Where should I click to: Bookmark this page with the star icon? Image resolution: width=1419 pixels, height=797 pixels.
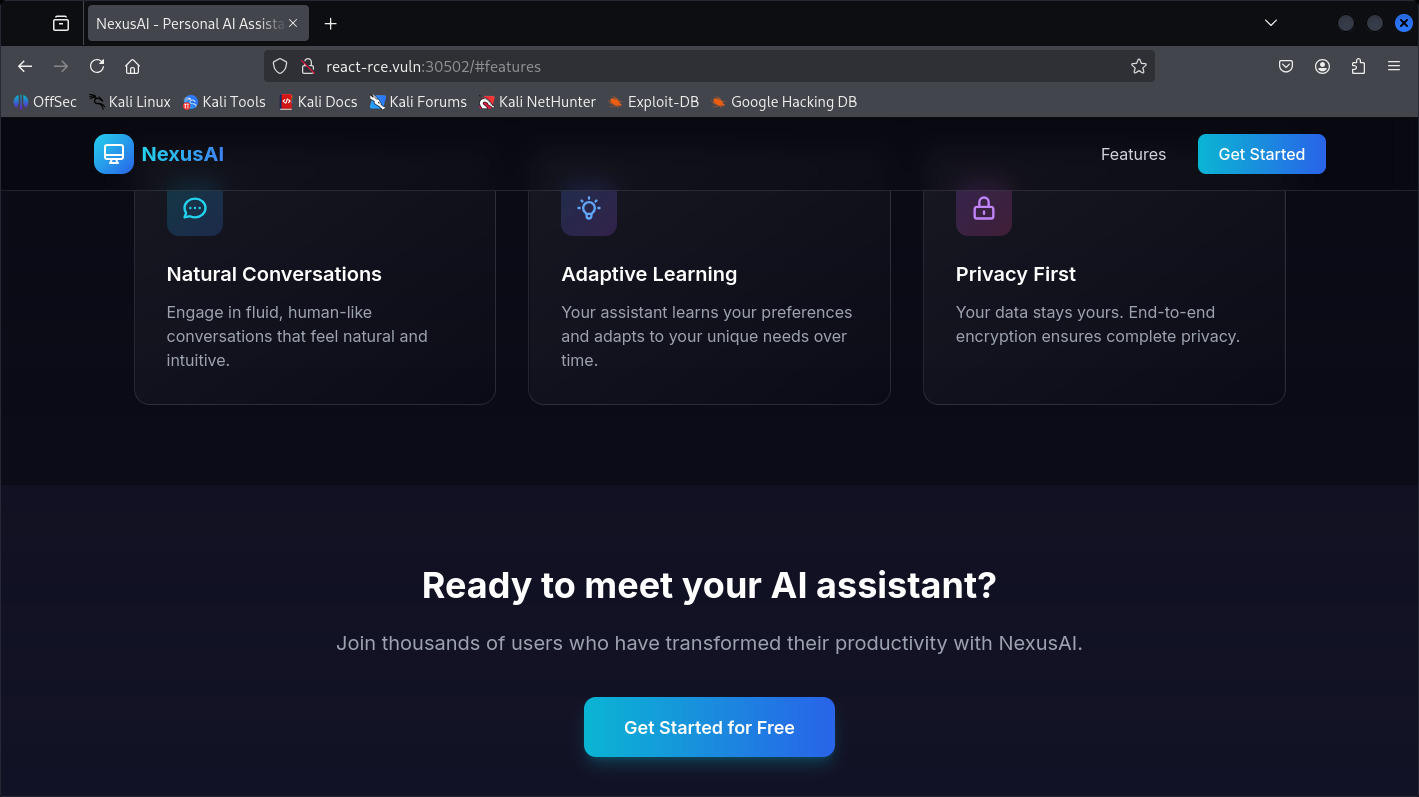click(1138, 66)
